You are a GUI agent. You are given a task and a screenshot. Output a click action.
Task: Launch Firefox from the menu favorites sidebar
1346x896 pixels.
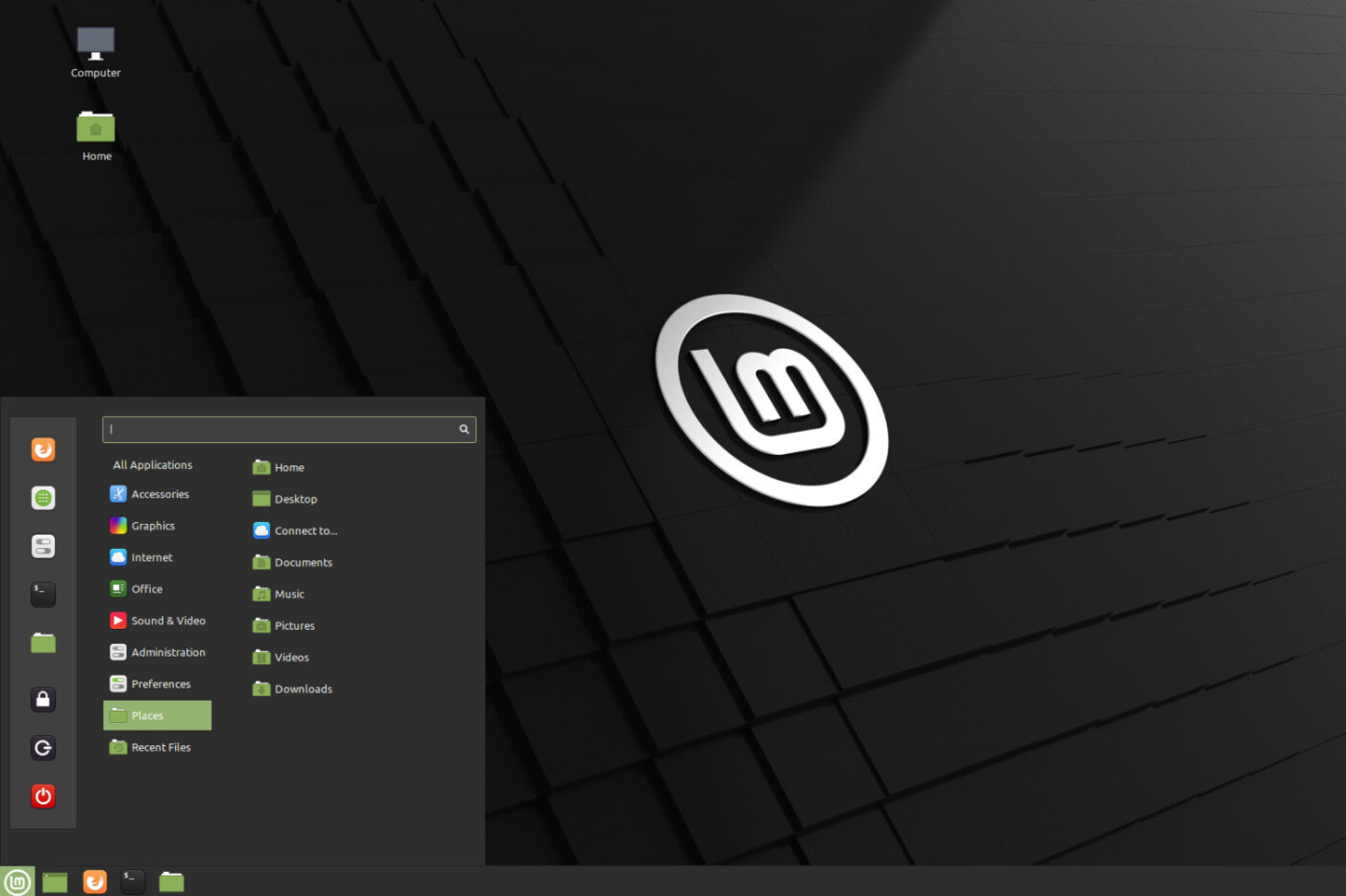43,449
